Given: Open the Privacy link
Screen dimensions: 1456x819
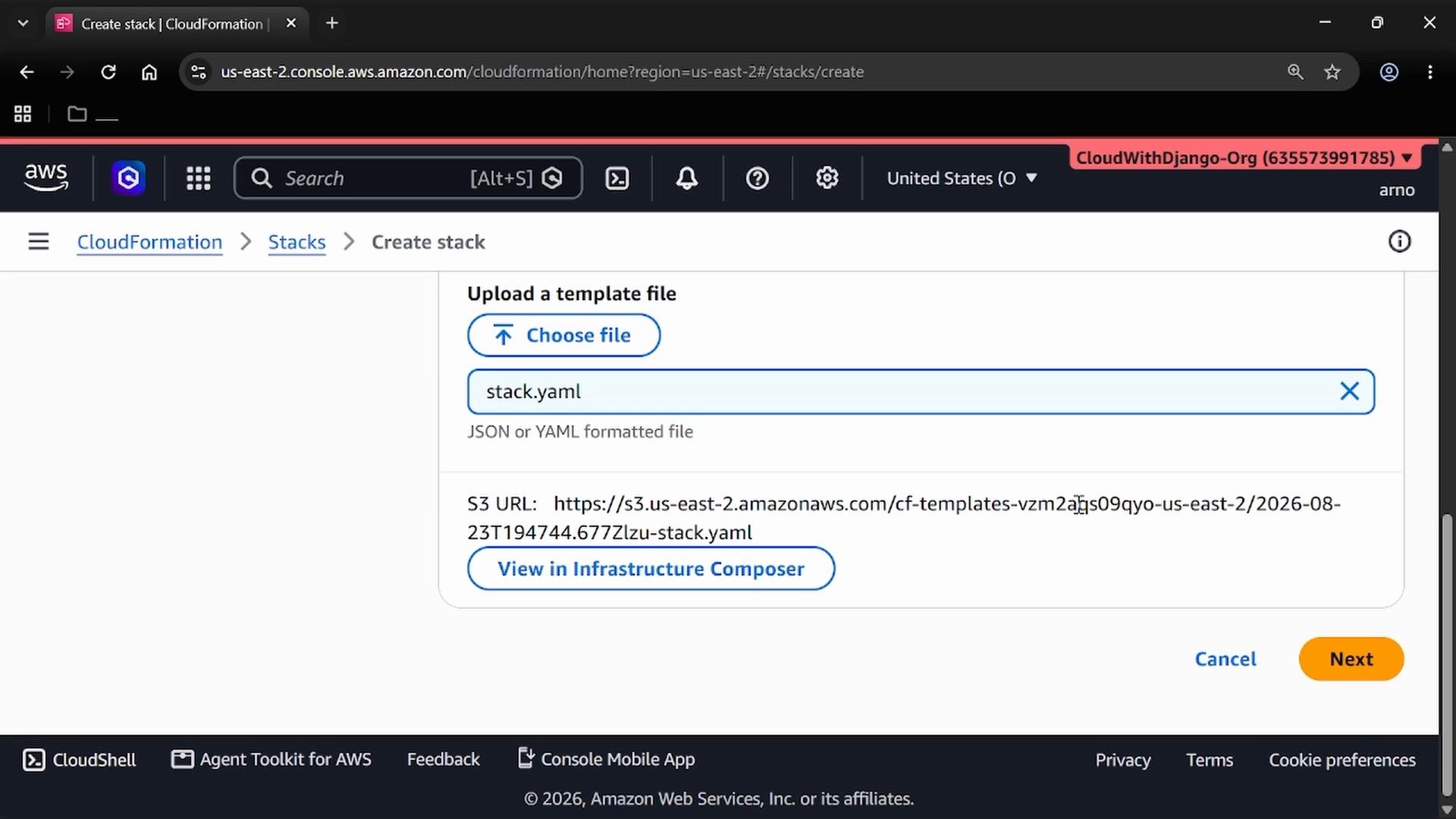Looking at the screenshot, I should click(1122, 760).
